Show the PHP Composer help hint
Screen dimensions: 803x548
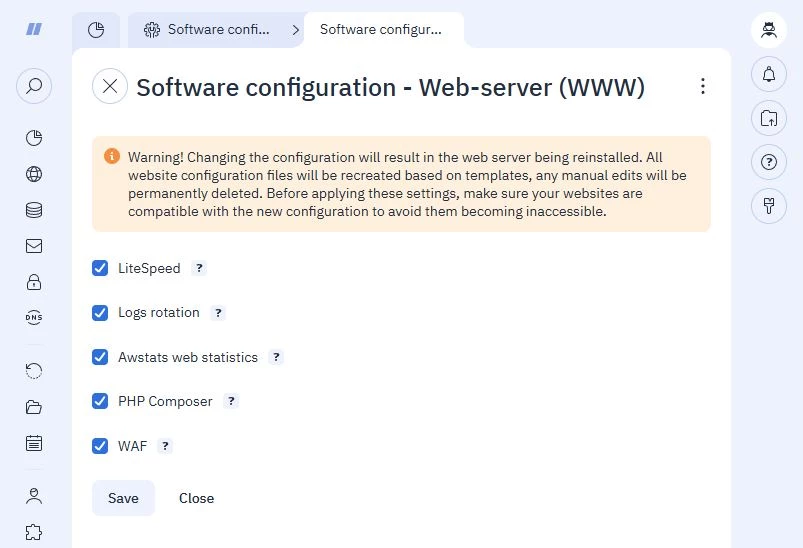tap(231, 401)
